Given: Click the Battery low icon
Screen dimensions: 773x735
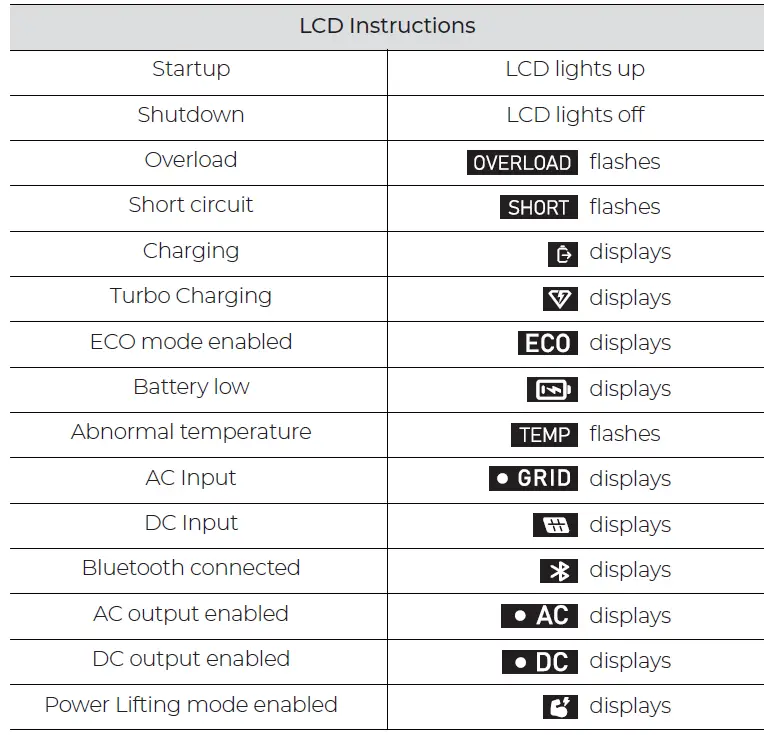Looking at the screenshot, I should click(x=552, y=389).
